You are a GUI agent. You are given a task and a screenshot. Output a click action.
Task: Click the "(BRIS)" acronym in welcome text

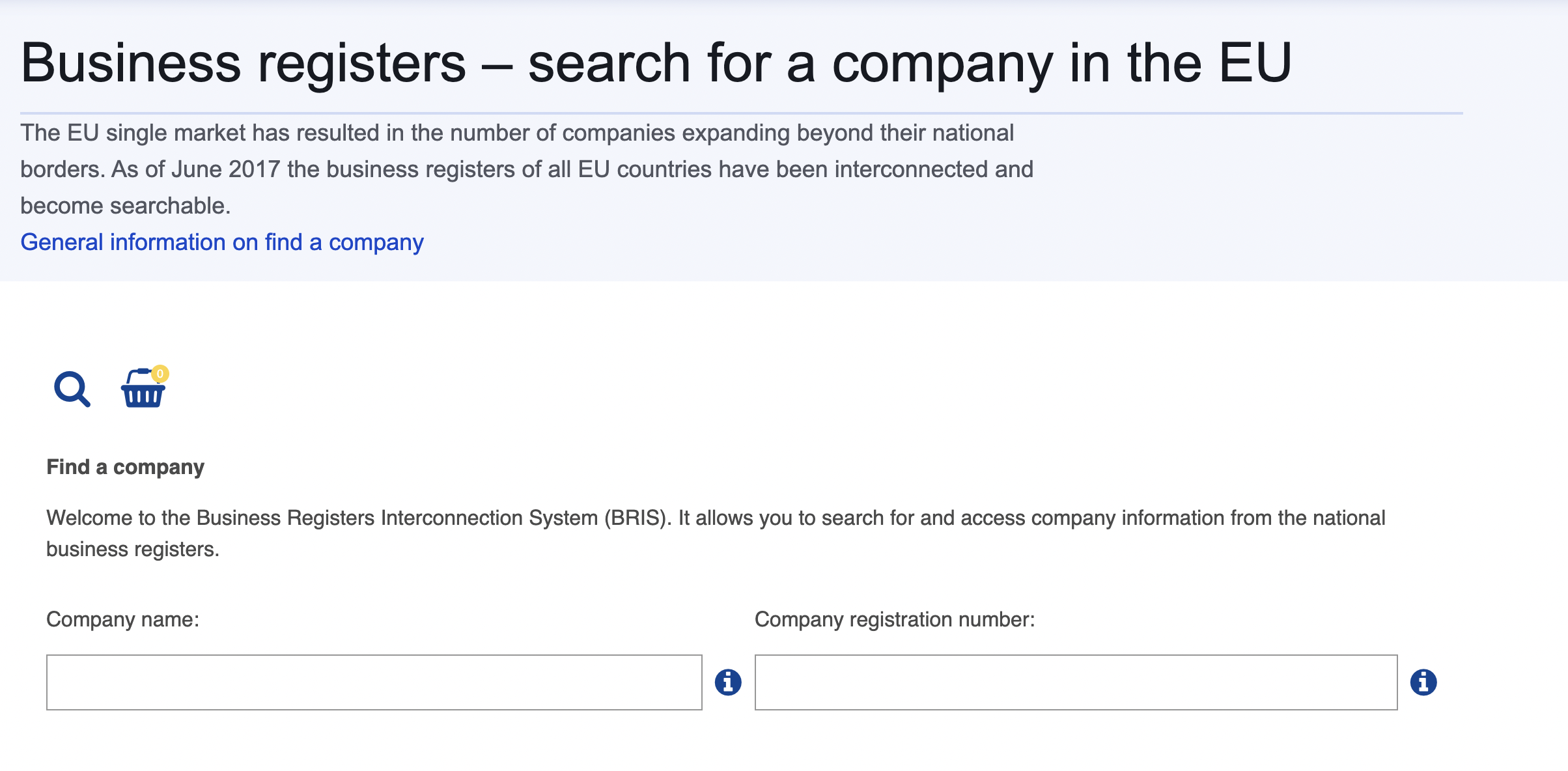637,518
